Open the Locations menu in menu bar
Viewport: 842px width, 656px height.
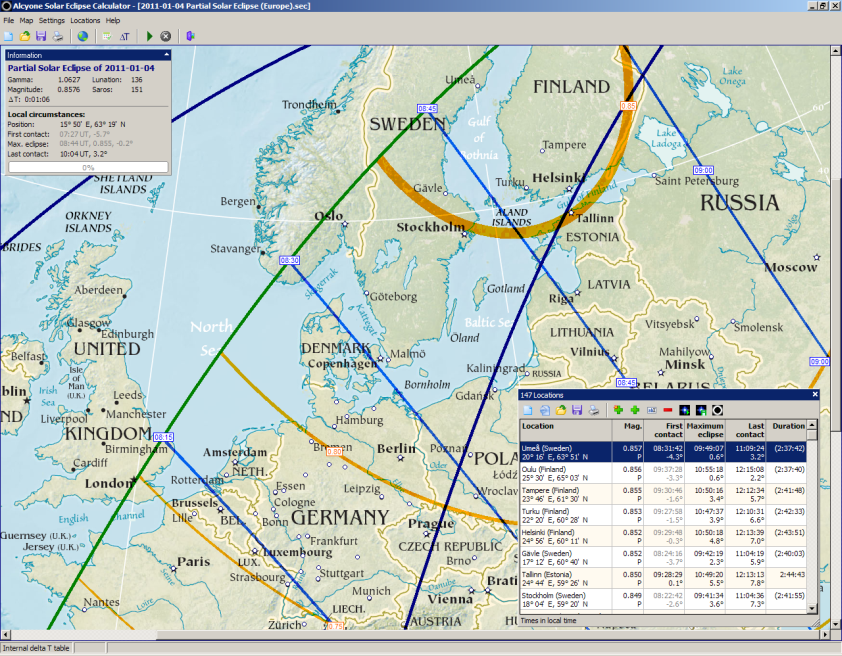coord(85,20)
